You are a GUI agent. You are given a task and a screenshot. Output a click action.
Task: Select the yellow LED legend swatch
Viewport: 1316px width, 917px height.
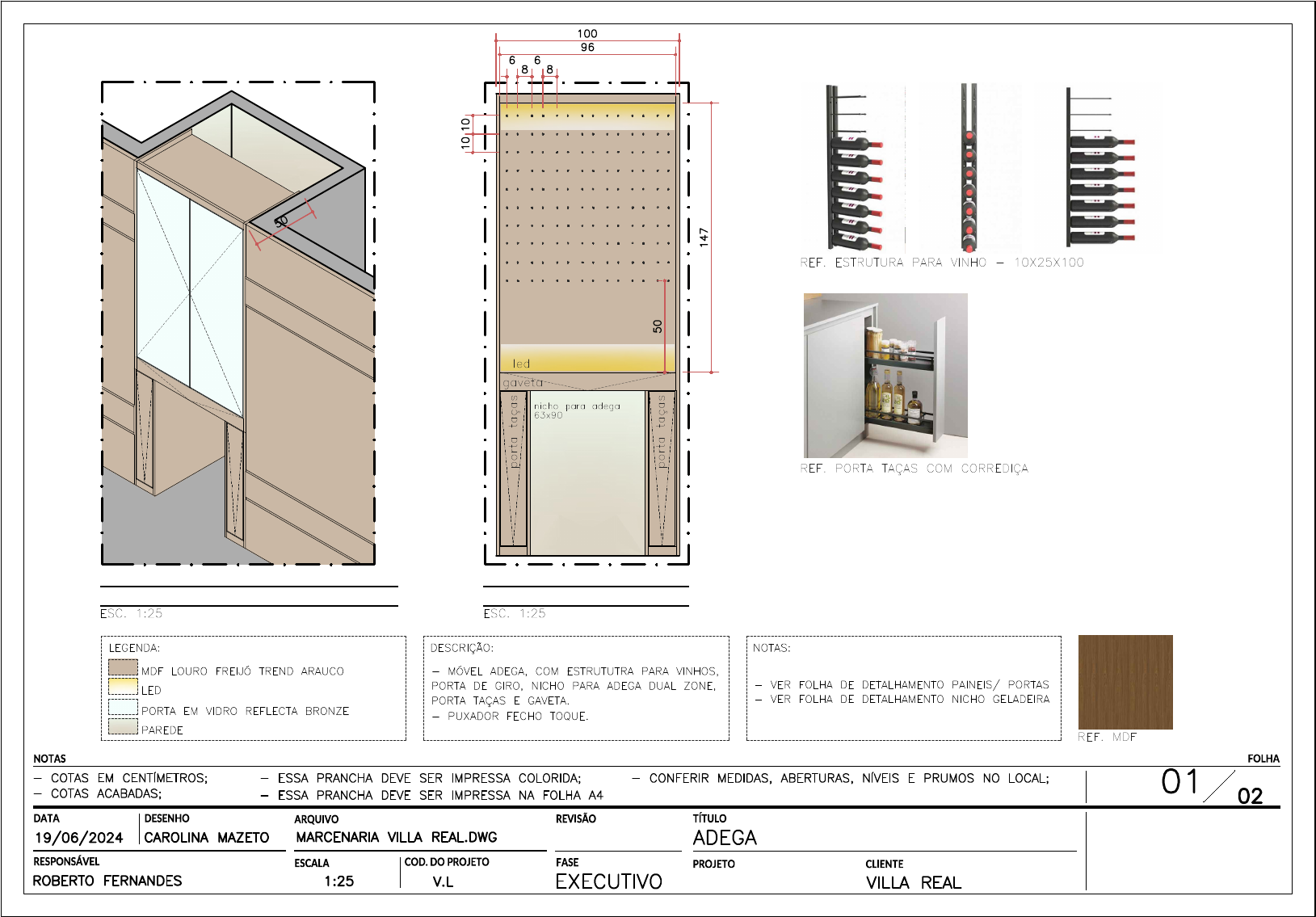pos(123,687)
